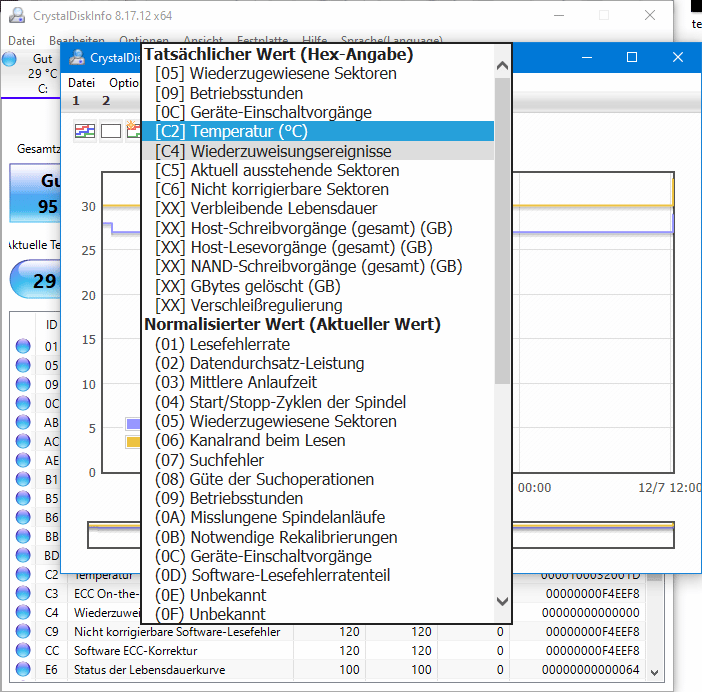Image resolution: width=702 pixels, height=692 pixels.
Task: Click the status circle of attribute row AC
Action: pos(23,441)
